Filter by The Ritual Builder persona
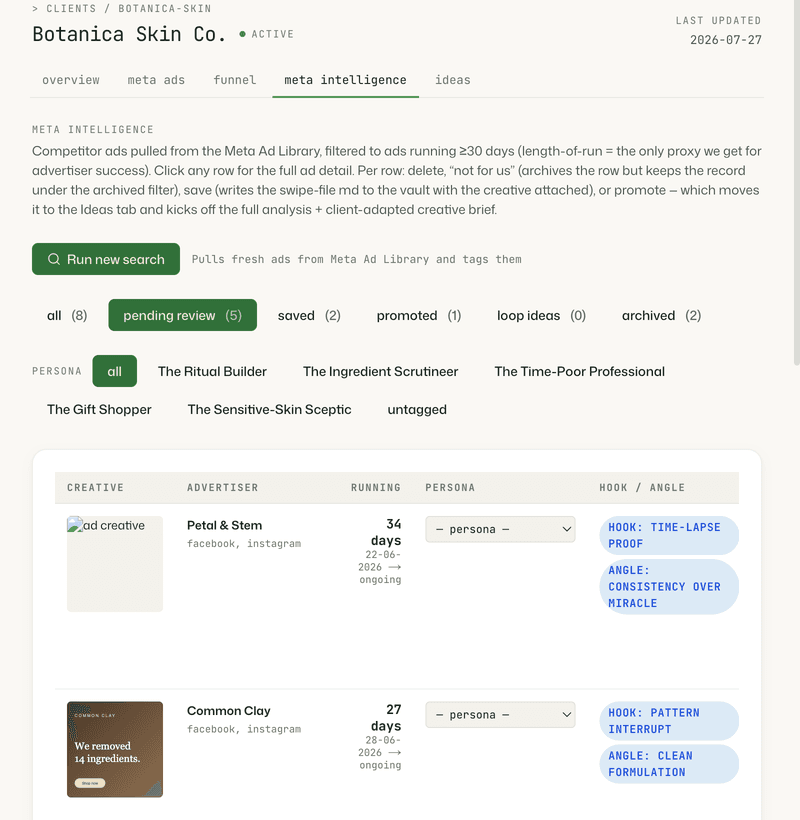This screenshot has width=800, height=820. [212, 371]
